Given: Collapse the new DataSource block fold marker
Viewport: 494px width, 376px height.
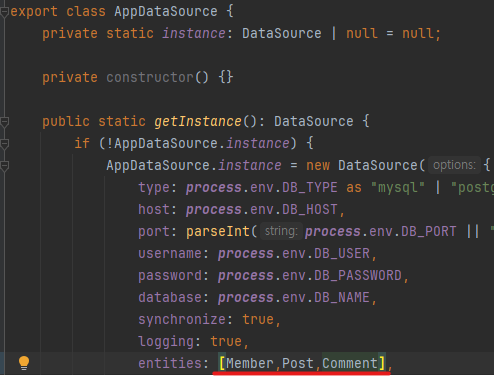Looking at the screenshot, I should pyautogui.click(x=4, y=166).
